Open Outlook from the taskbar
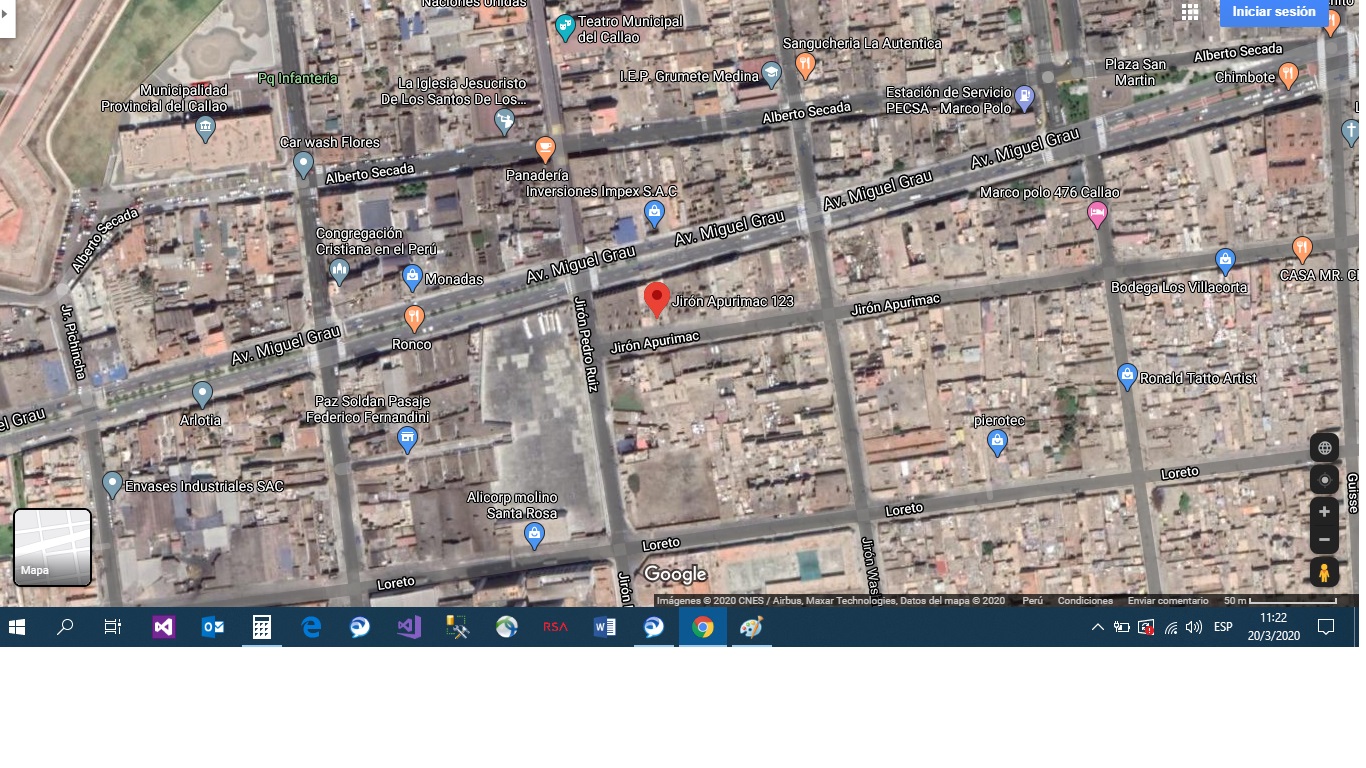This screenshot has width=1366, height=768. pos(213,627)
